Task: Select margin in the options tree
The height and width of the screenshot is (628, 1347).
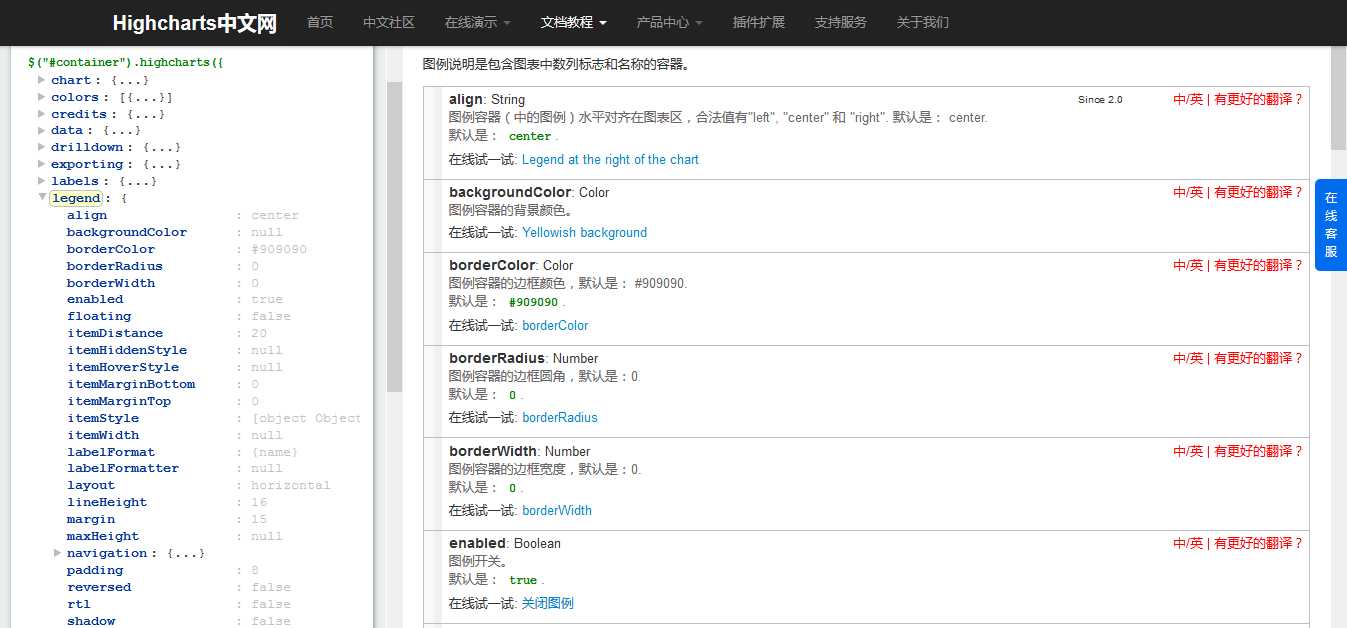Action: coord(91,519)
